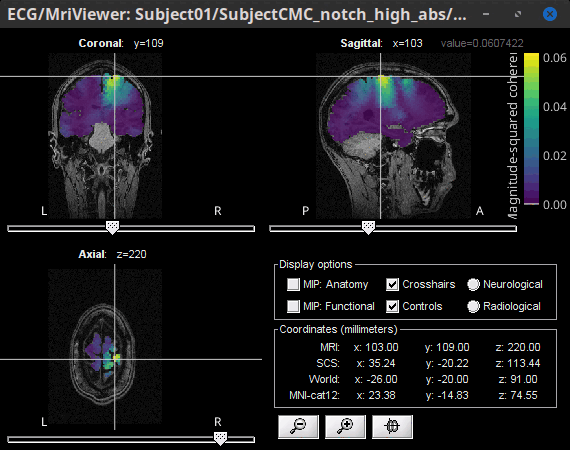Click the coherence hotspot in coronal view
570x450 pixels.
tap(113, 81)
